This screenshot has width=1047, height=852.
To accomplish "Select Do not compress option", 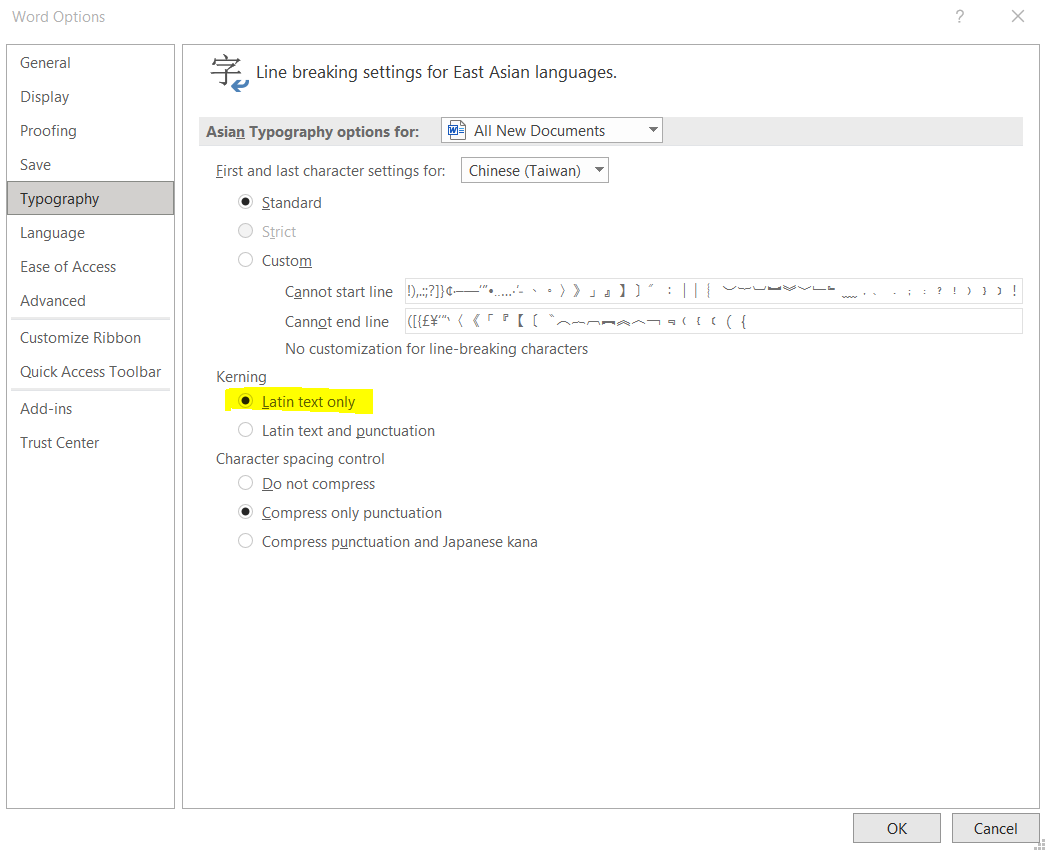I will tap(246, 483).
